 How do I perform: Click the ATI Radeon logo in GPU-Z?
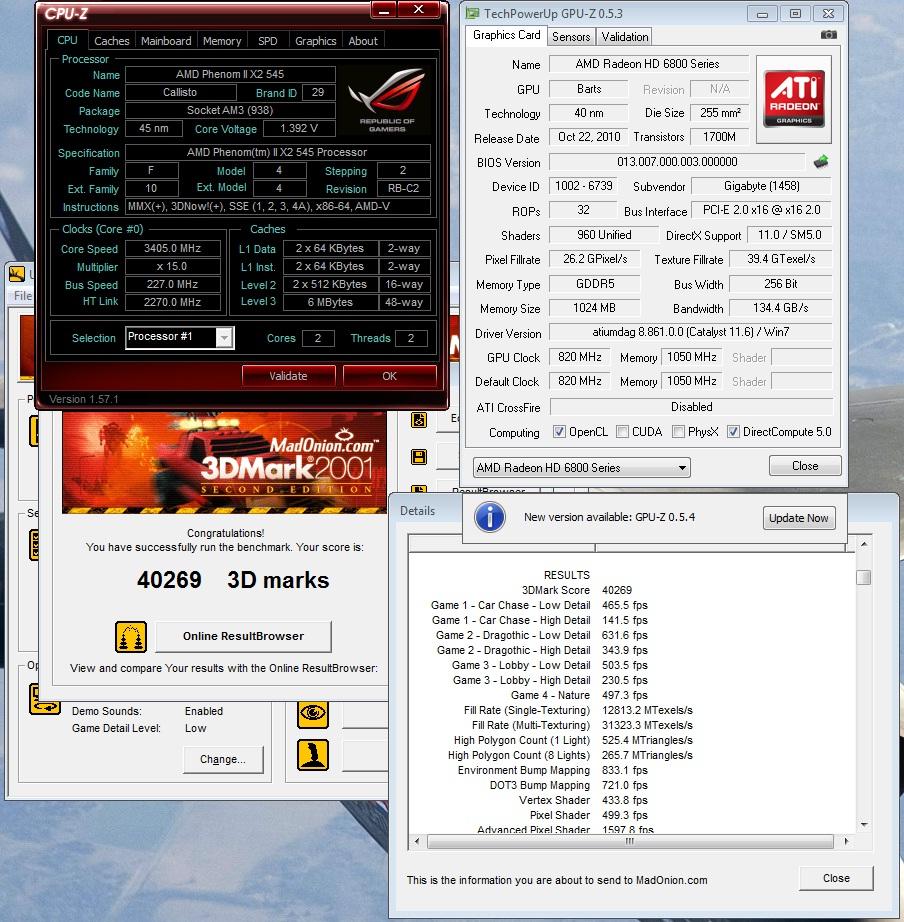point(793,99)
